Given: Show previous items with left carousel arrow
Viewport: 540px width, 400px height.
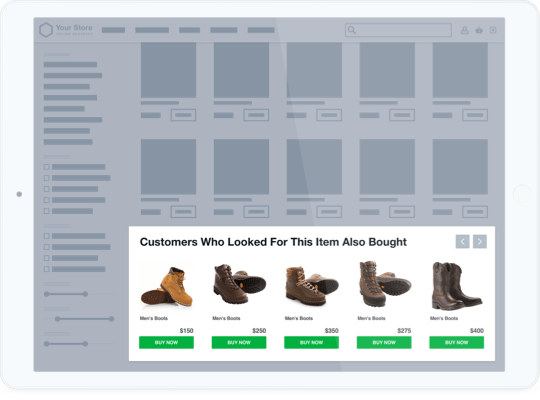Looking at the screenshot, I should (x=463, y=242).
